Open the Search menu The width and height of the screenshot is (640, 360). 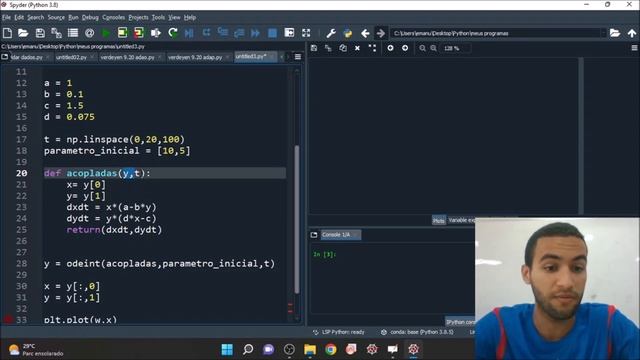click(x=36, y=18)
